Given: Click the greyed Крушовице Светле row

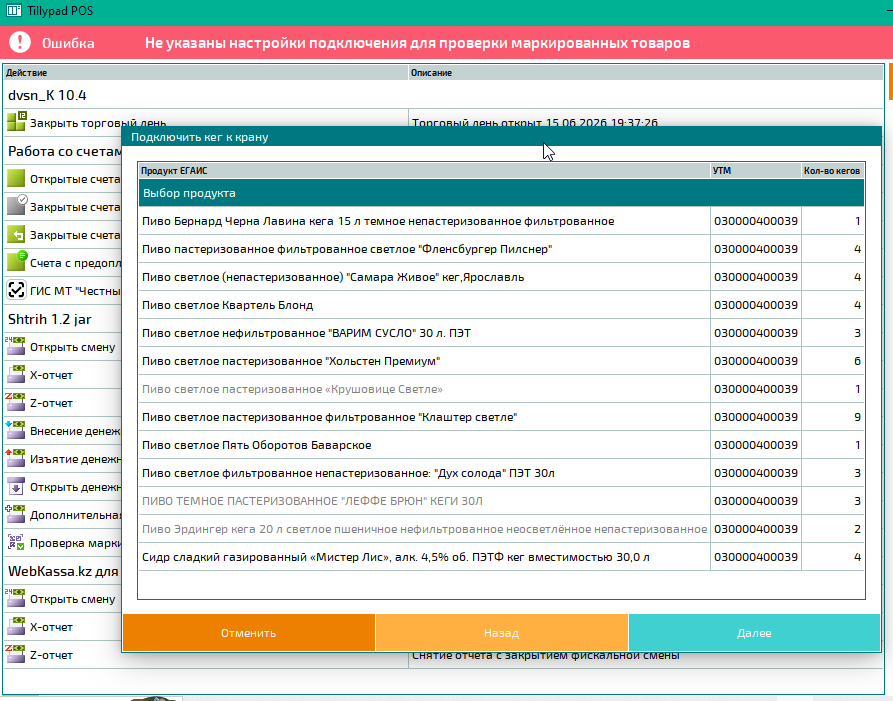Looking at the screenshot, I should (x=501, y=389).
